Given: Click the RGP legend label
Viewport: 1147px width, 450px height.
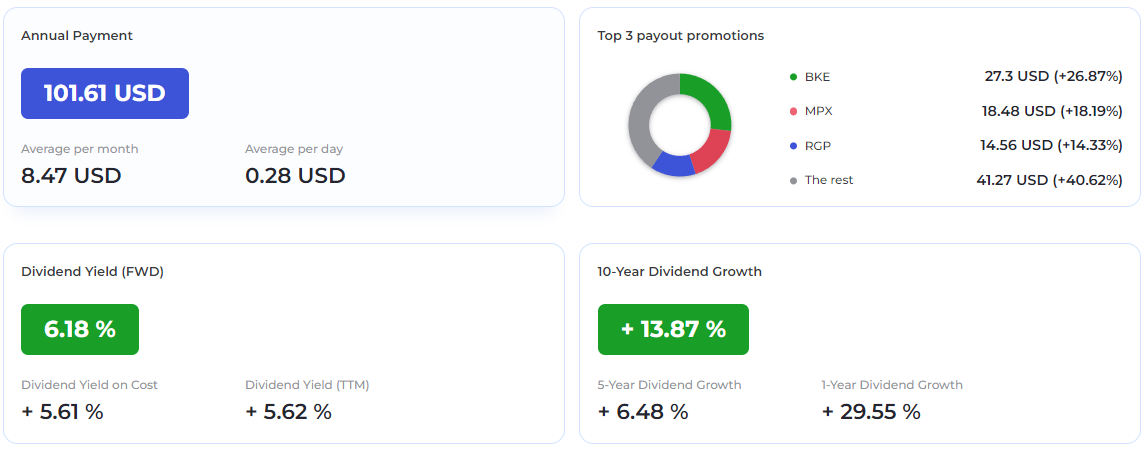Looking at the screenshot, I should (818, 146).
